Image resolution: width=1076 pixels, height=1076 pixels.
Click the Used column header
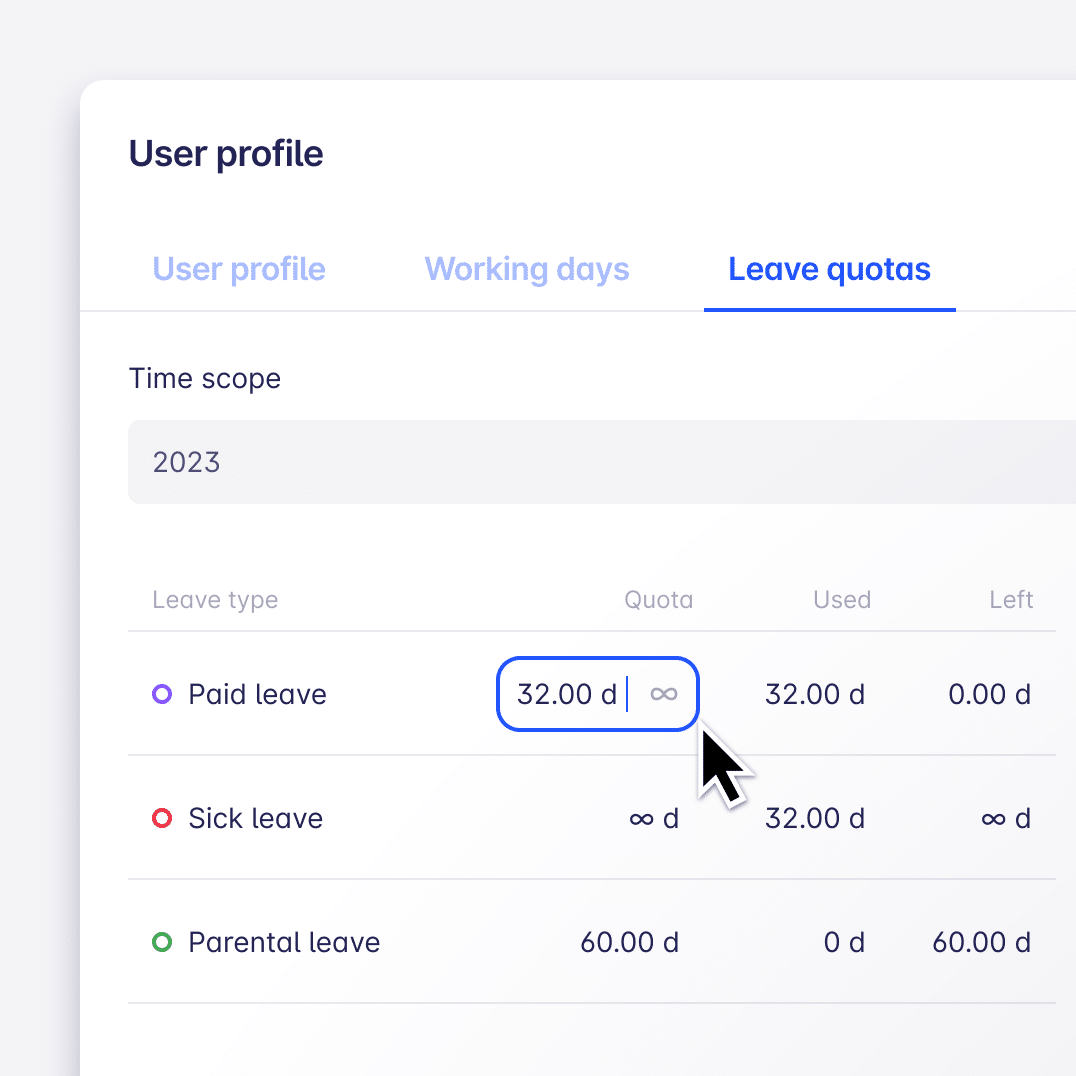(841, 600)
